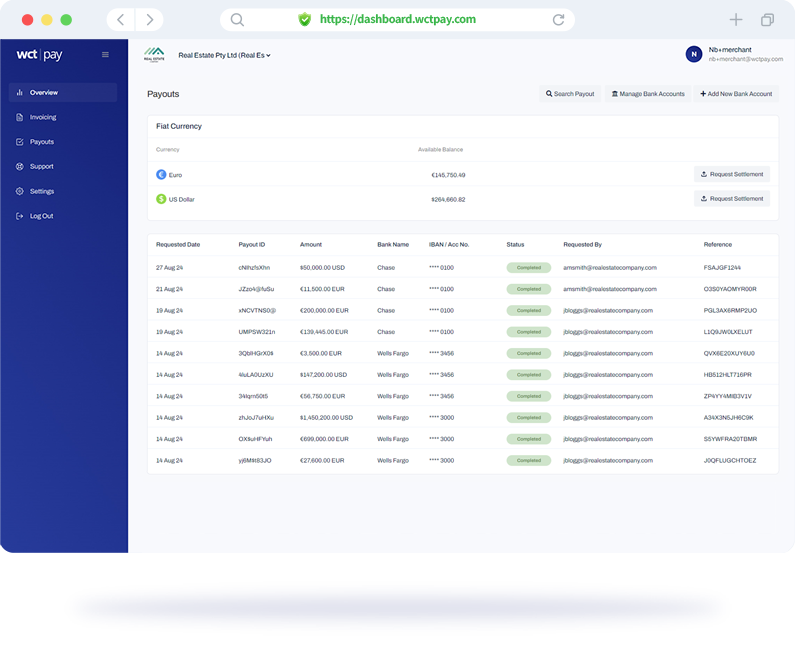Click reference PGL3AX6RMP2UO
This screenshot has width=795, height=647.
[730, 310]
